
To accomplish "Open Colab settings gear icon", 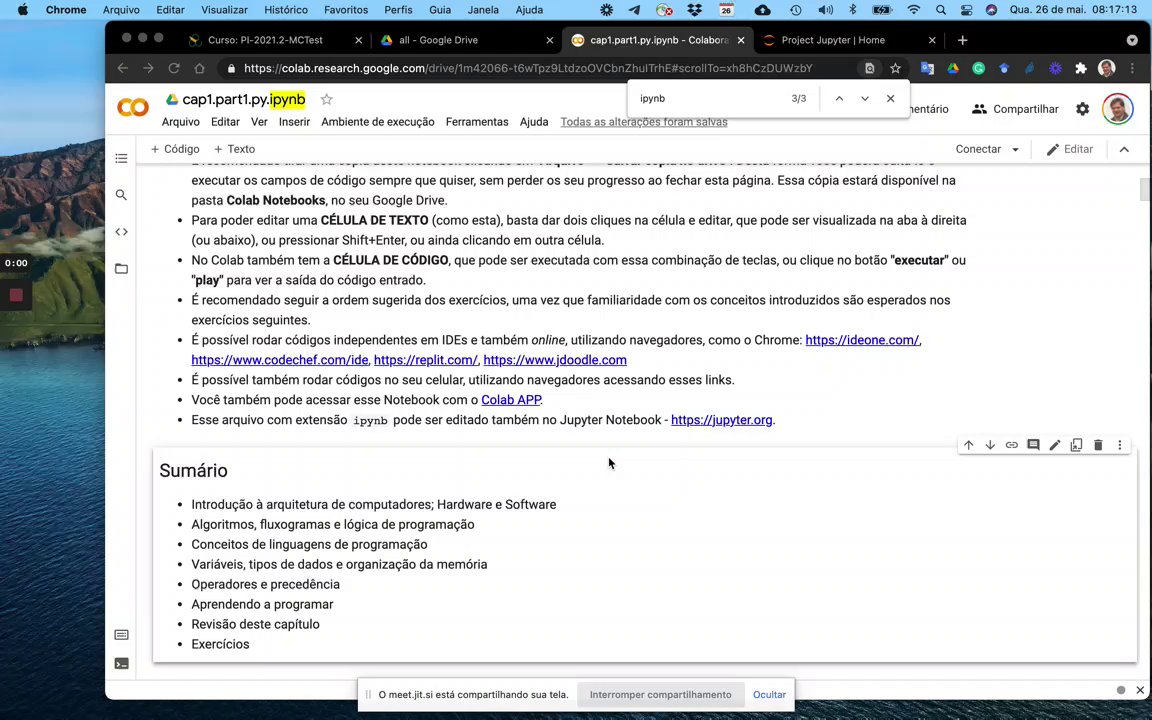I will point(1082,109).
